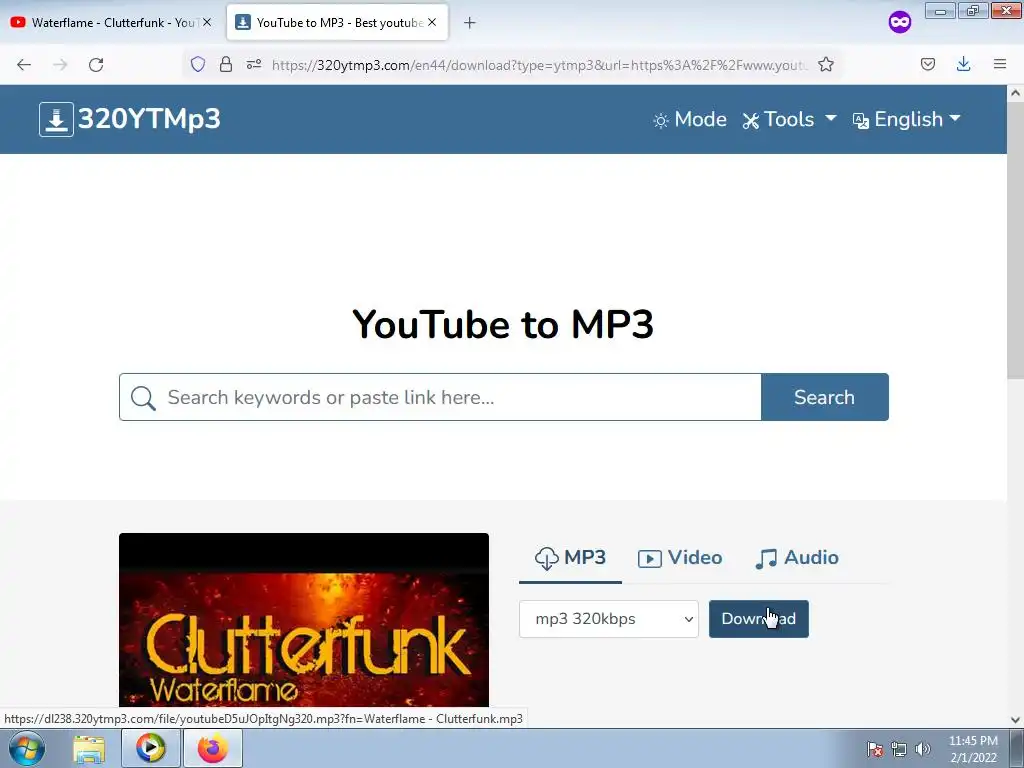Close the Waterflame - Clutterfunk YouTube tab
This screenshot has height=768, width=1024.
point(207,22)
